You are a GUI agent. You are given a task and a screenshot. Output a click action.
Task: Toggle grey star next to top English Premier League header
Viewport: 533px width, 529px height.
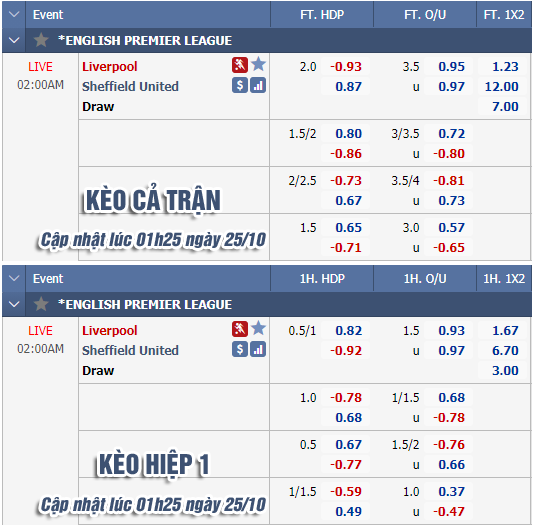(x=41, y=40)
